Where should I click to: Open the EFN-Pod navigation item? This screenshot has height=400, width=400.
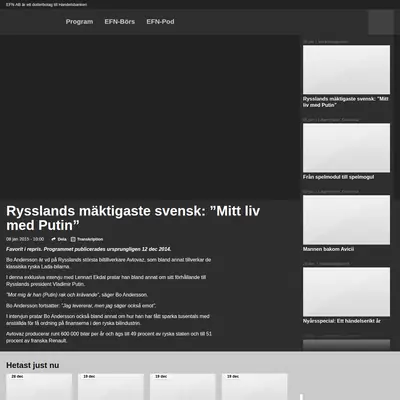[x=160, y=22]
